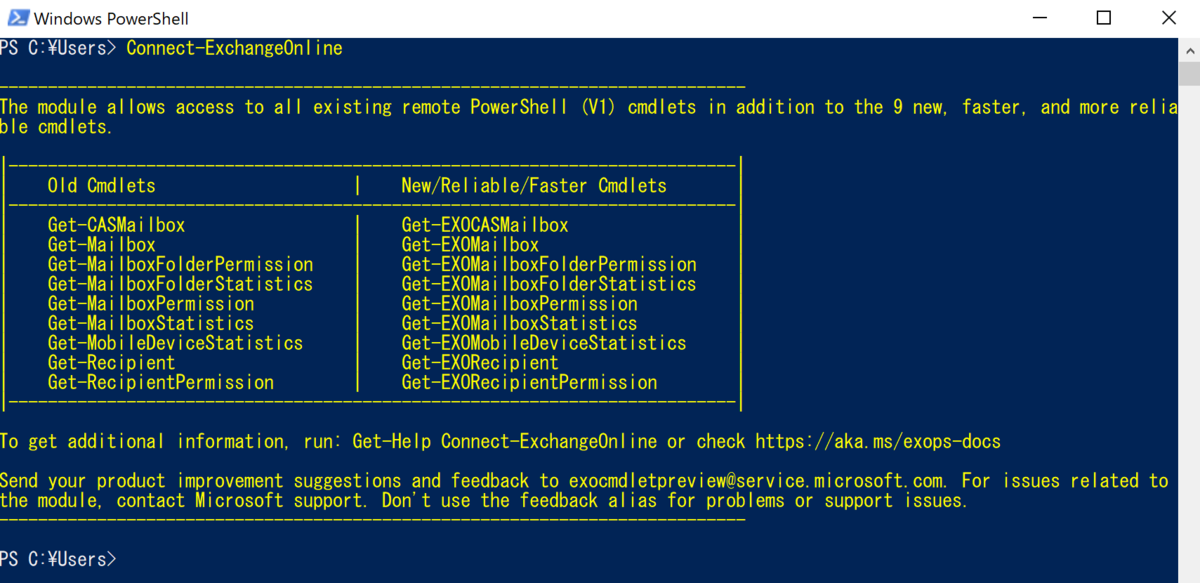
Task: Click the Windows PowerShell title text
Action: [111, 19]
